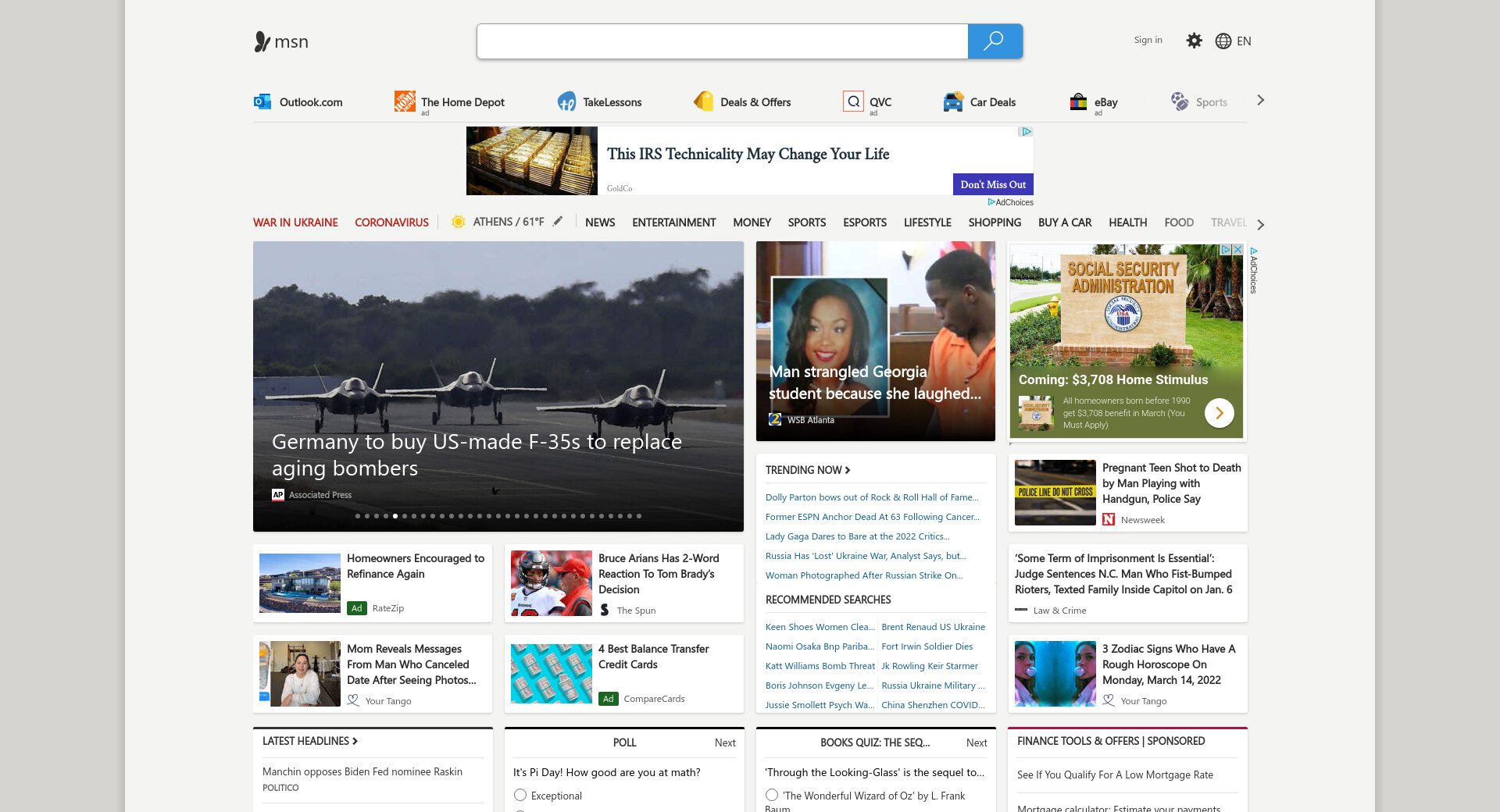Click orange arrow on Home Stimulus ad
1500x812 pixels.
pyautogui.click(x=1220, y=413)
